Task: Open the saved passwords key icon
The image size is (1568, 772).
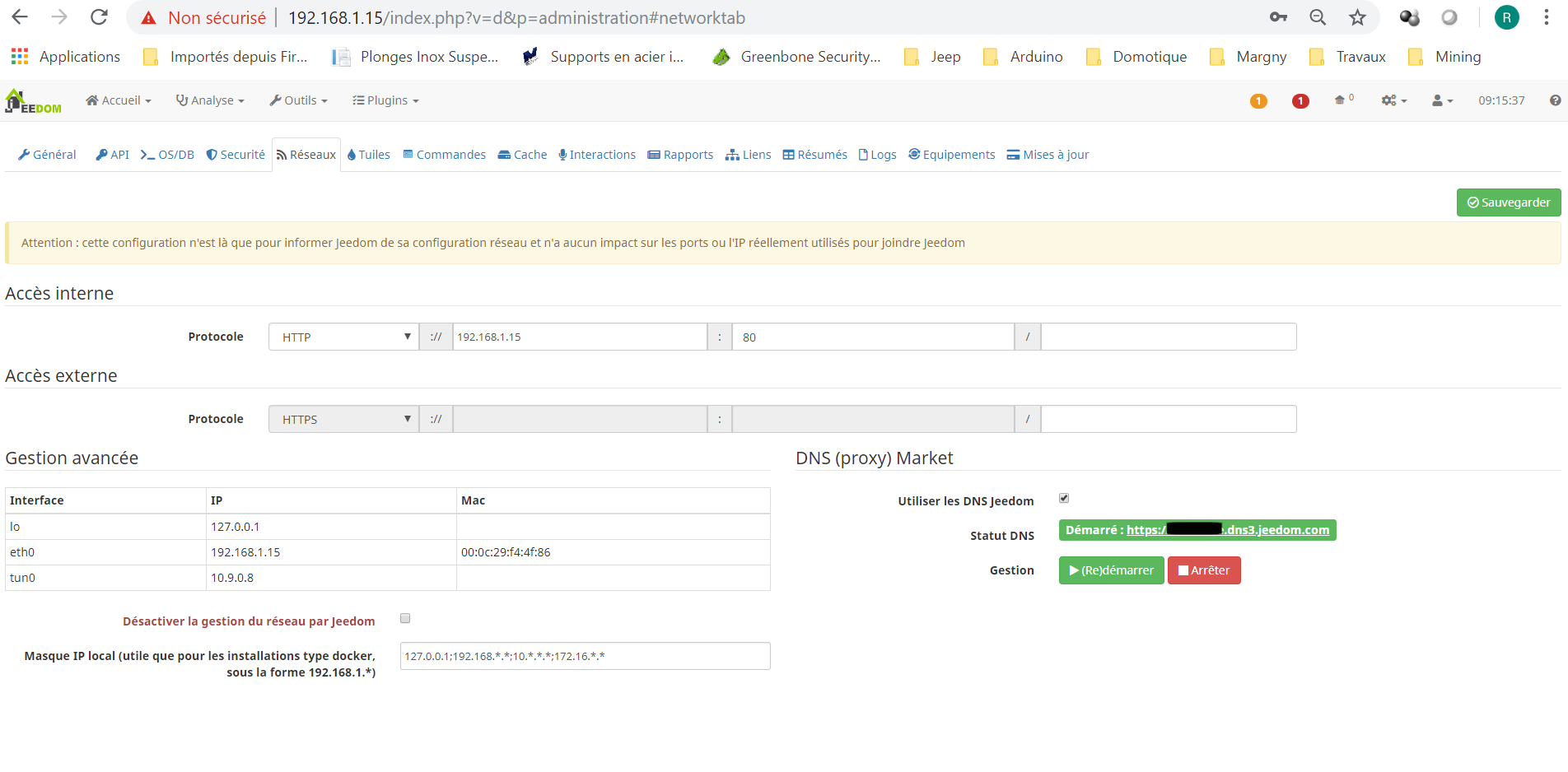Action: coord(1278,17)
